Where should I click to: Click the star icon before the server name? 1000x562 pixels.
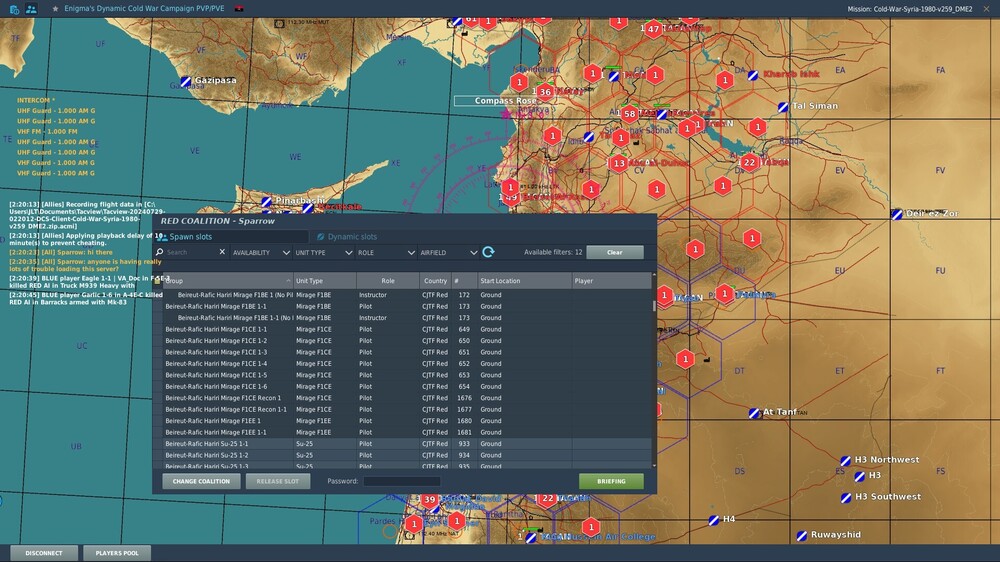(56, 8)
